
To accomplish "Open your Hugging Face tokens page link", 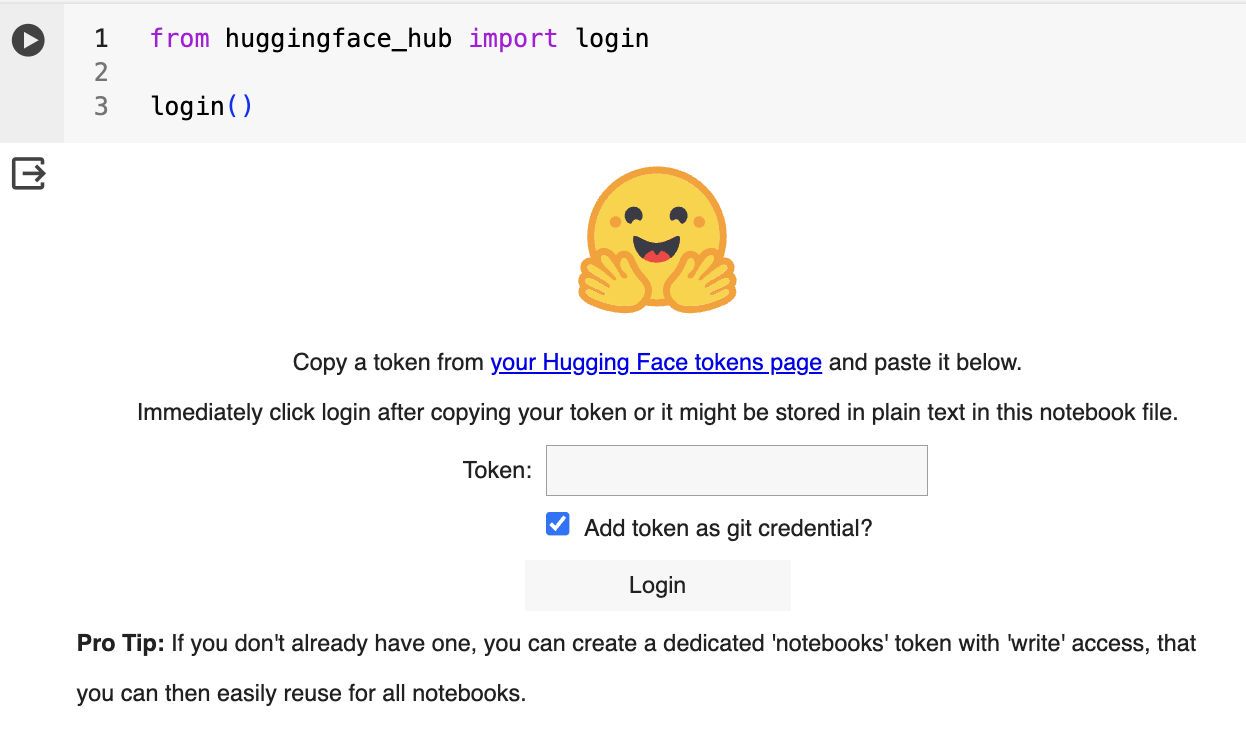I will point(656,362).
